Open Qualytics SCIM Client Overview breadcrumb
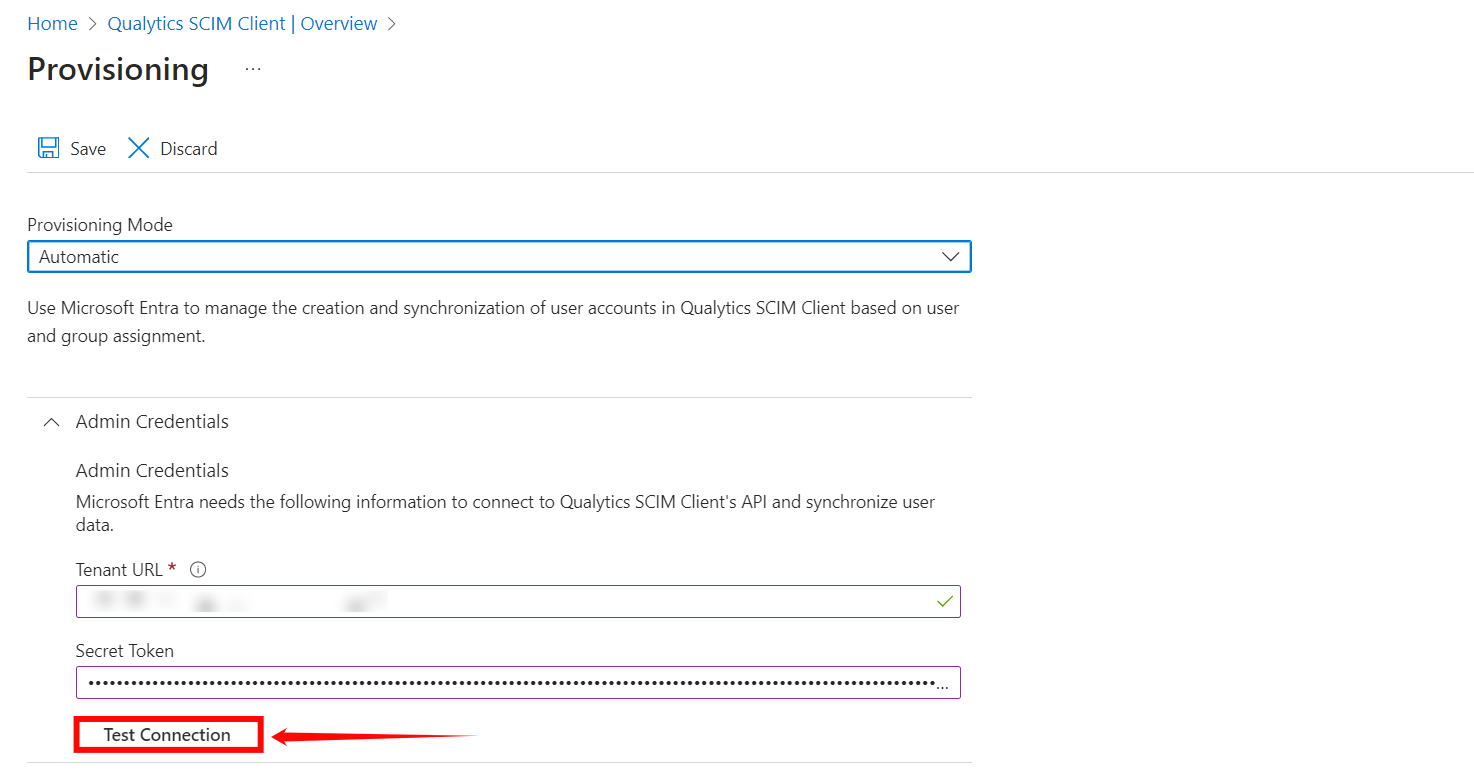1474x784 pixels. (243, 23)
